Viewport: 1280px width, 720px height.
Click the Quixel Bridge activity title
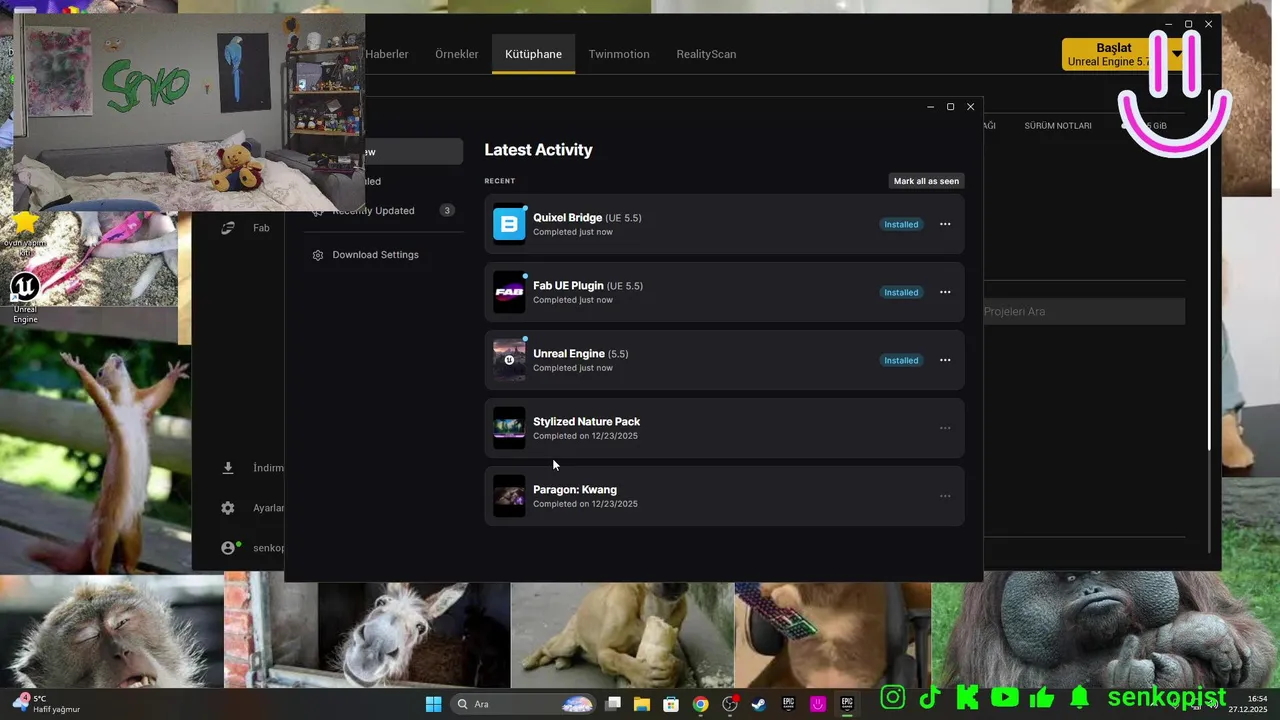567,218
